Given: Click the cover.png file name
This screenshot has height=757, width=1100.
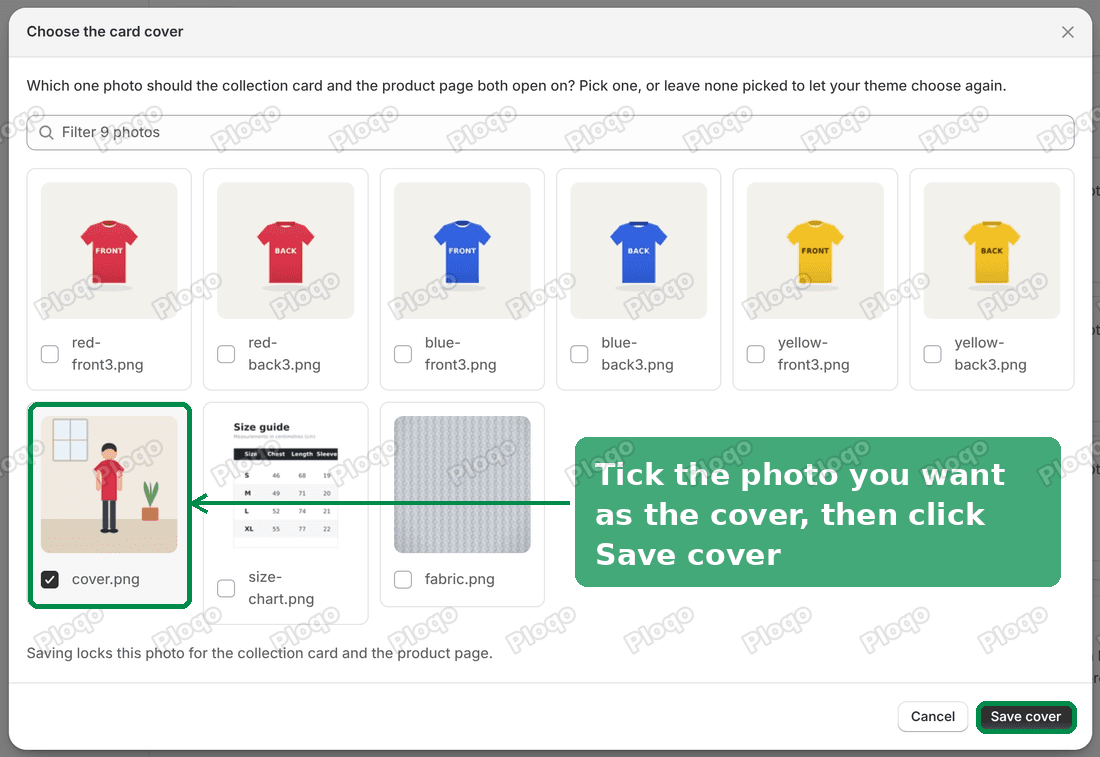Looking at the screenshot, I should [106, 580].
